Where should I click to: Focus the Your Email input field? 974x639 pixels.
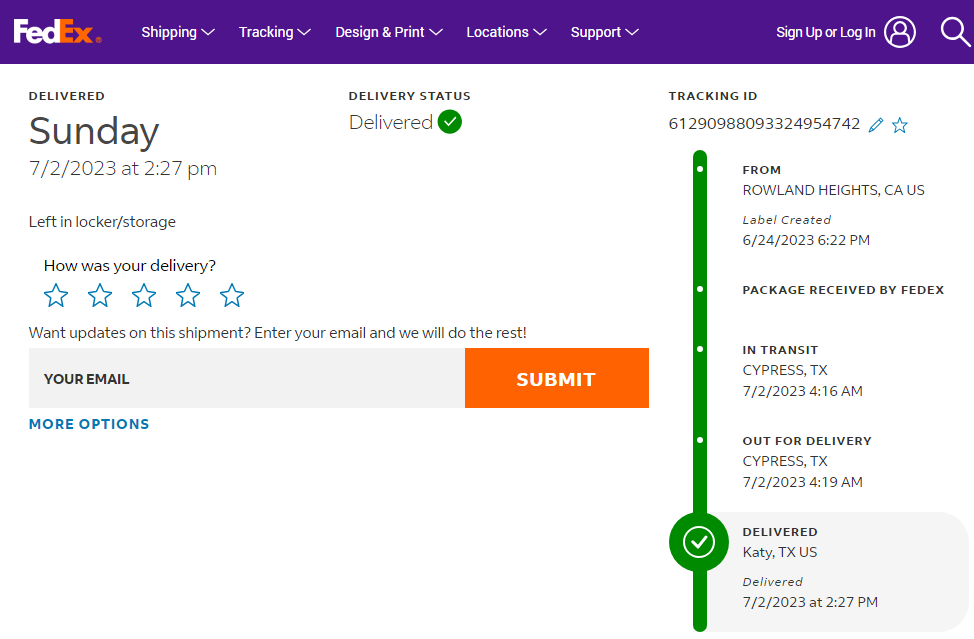246,379
